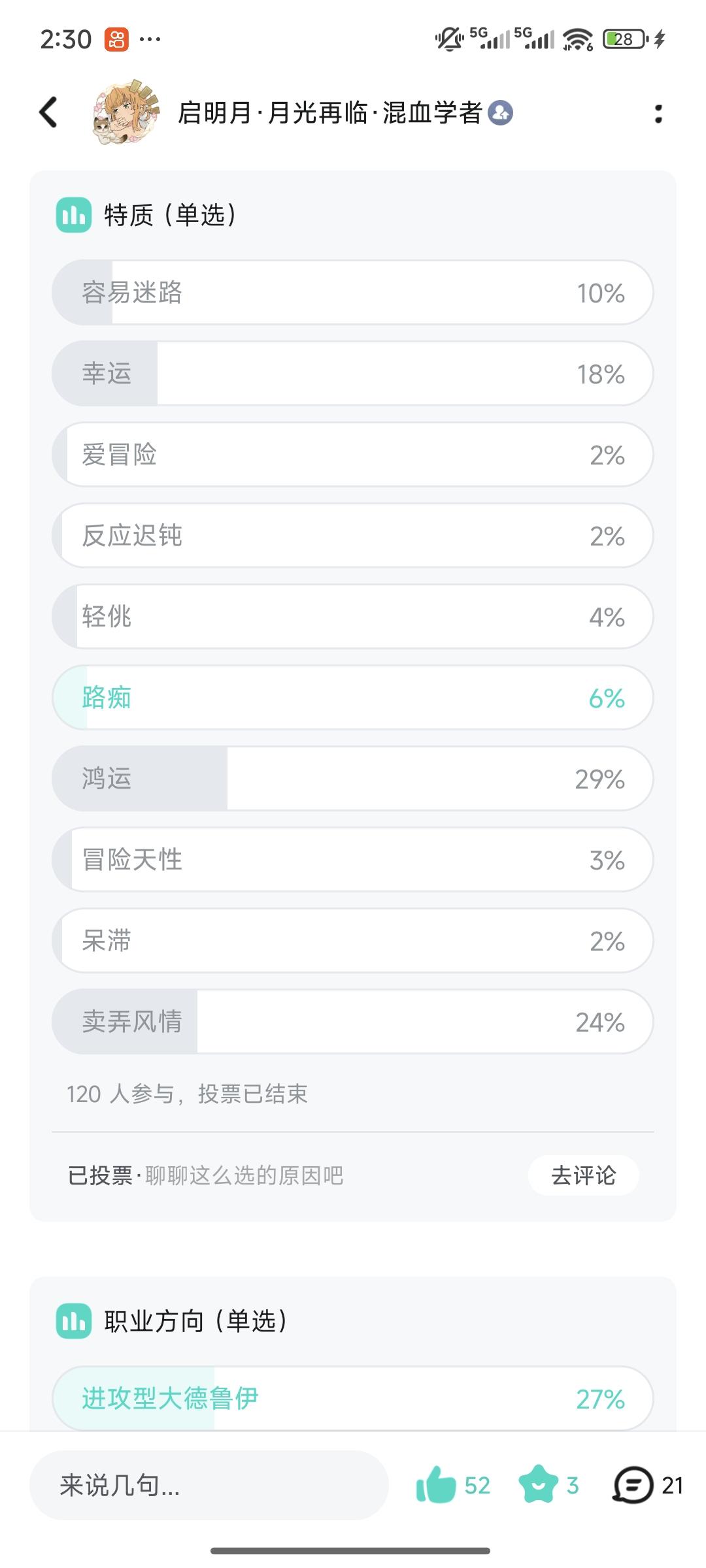Select the 容易迷路 poll option

[353, 293]
